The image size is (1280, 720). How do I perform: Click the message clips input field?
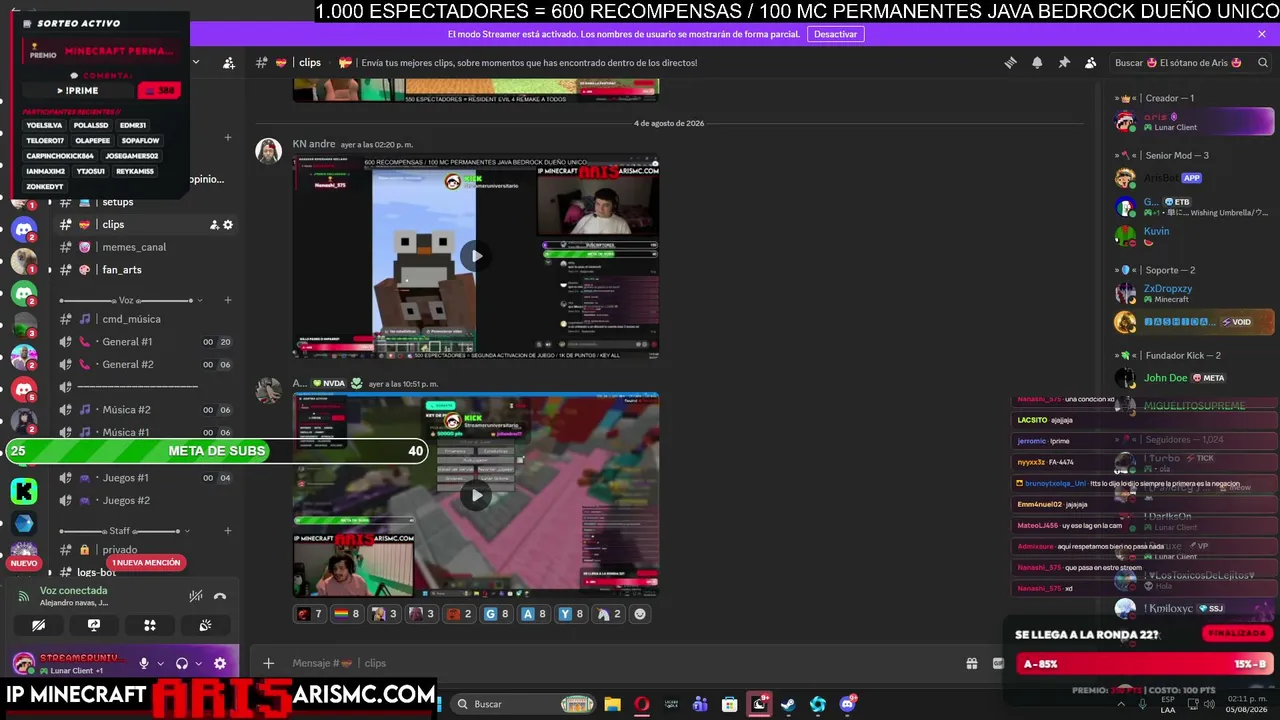(x=620, y=663)
